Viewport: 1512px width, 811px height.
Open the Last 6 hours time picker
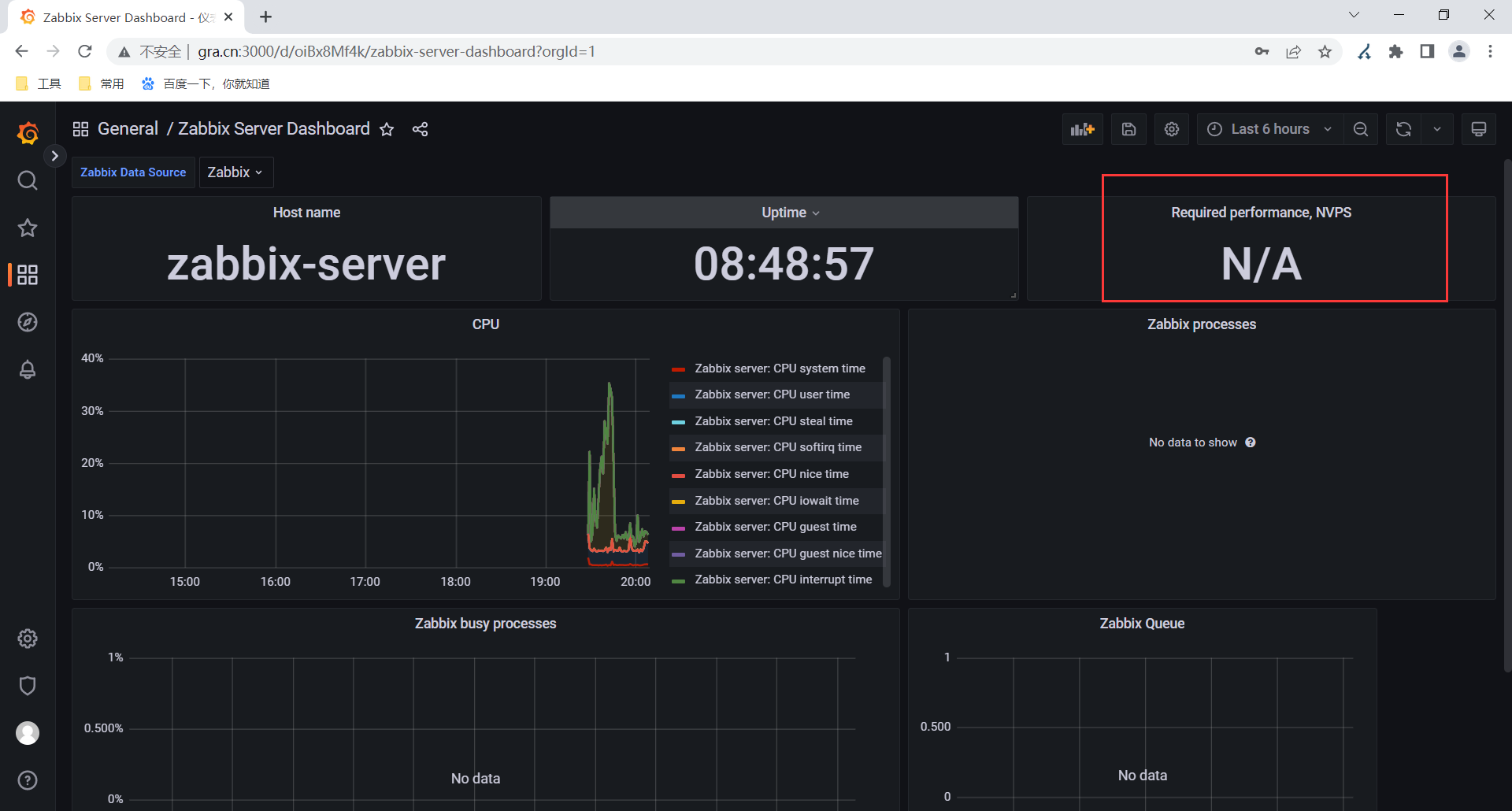[x=1269, y=129]
